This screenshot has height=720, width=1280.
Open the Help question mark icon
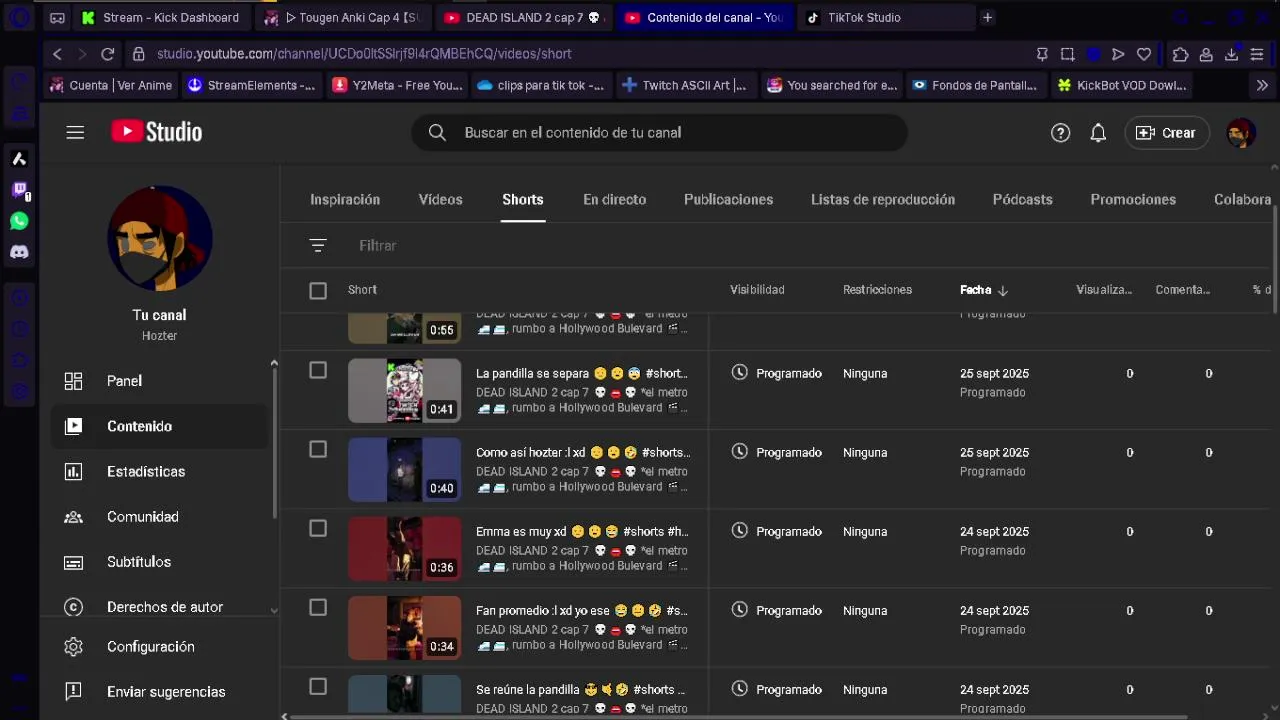coord(1060,133)
